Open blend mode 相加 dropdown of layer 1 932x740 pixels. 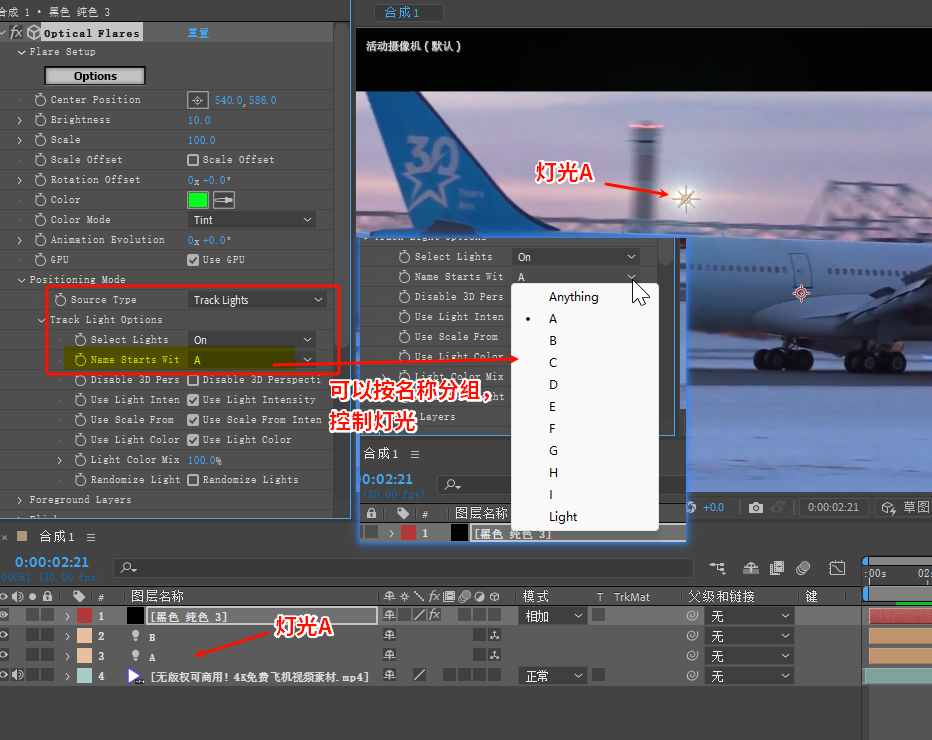553,616
